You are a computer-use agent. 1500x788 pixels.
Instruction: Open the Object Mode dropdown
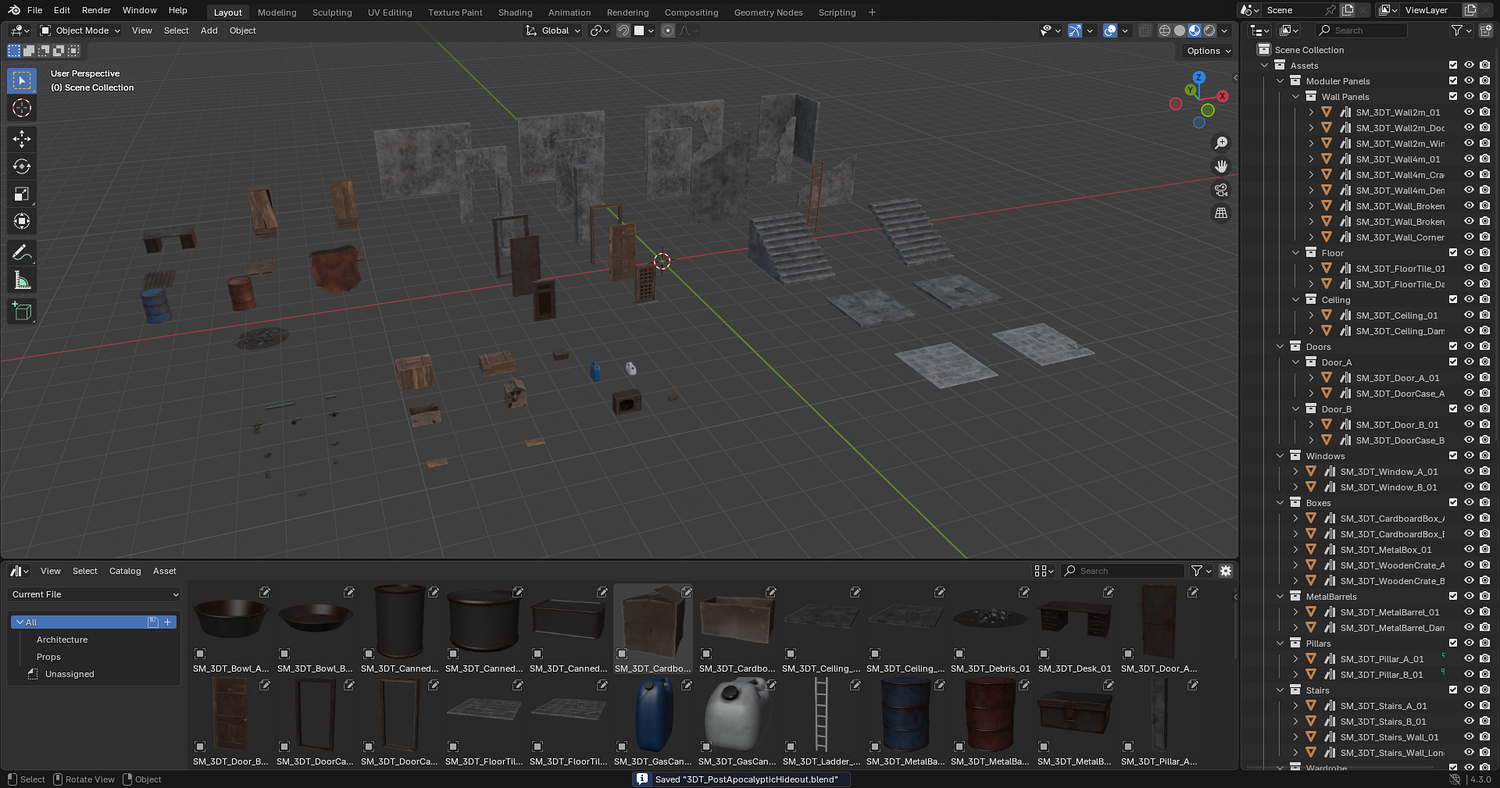pos(80,31)
